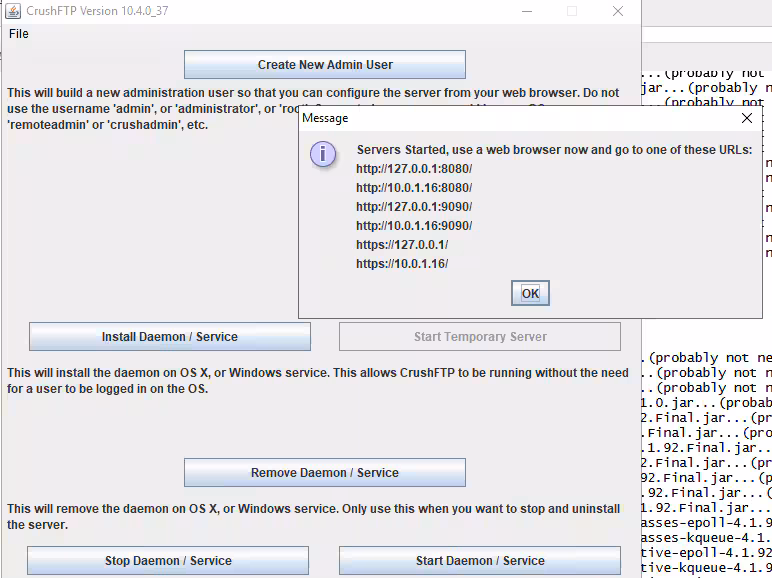This screenshot has width=772, height=578.
Task: Maximize the CrushFTP window
Action: [x=572, y=11]
